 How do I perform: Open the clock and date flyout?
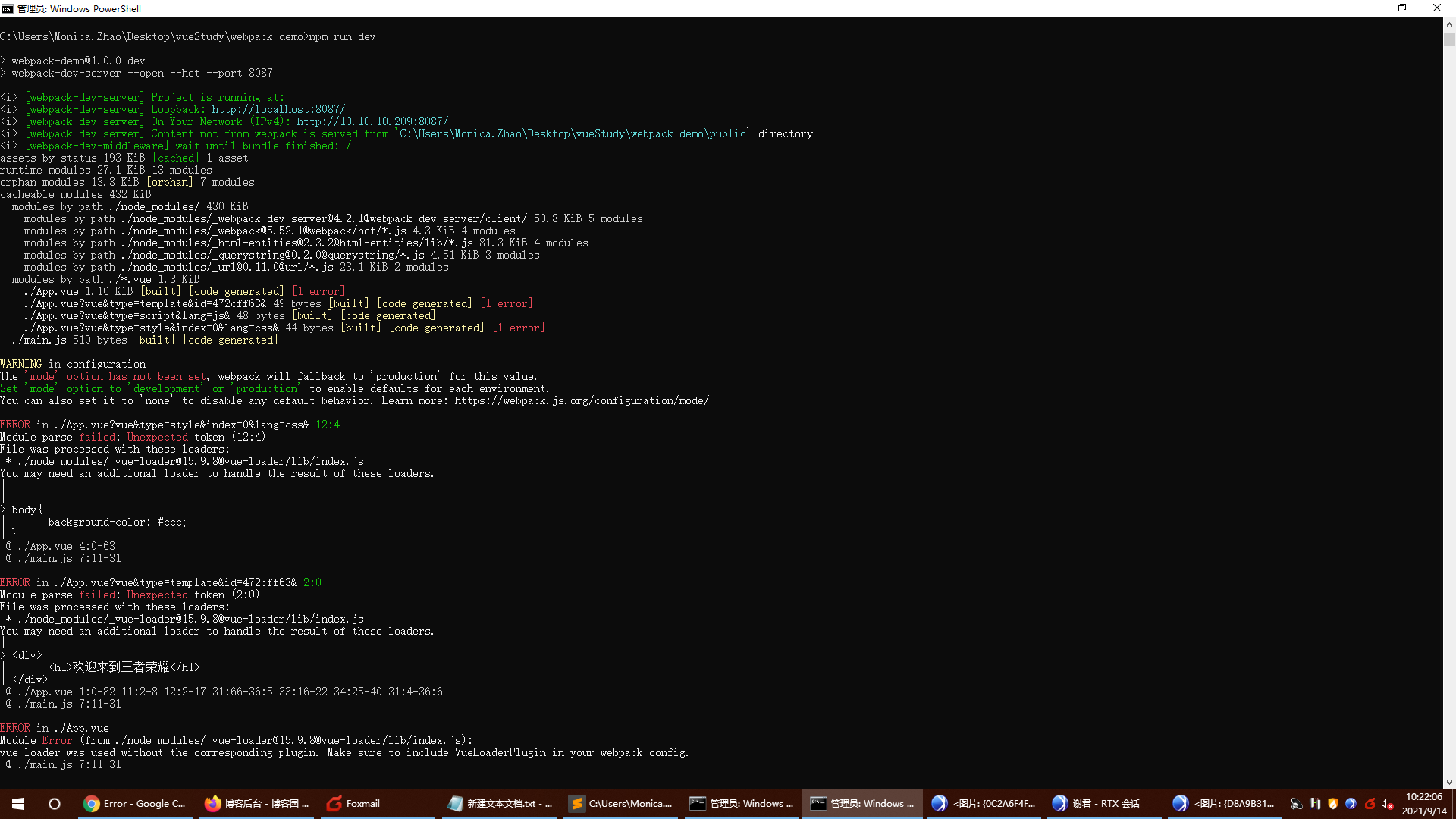1423,804
